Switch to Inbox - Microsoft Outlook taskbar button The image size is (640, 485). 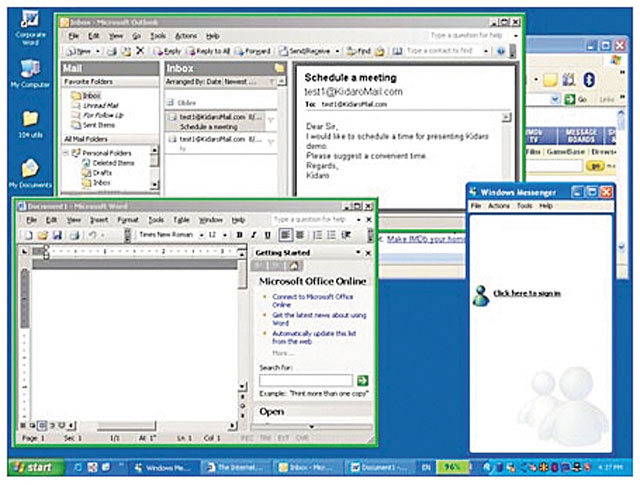[x=308, y=468]
